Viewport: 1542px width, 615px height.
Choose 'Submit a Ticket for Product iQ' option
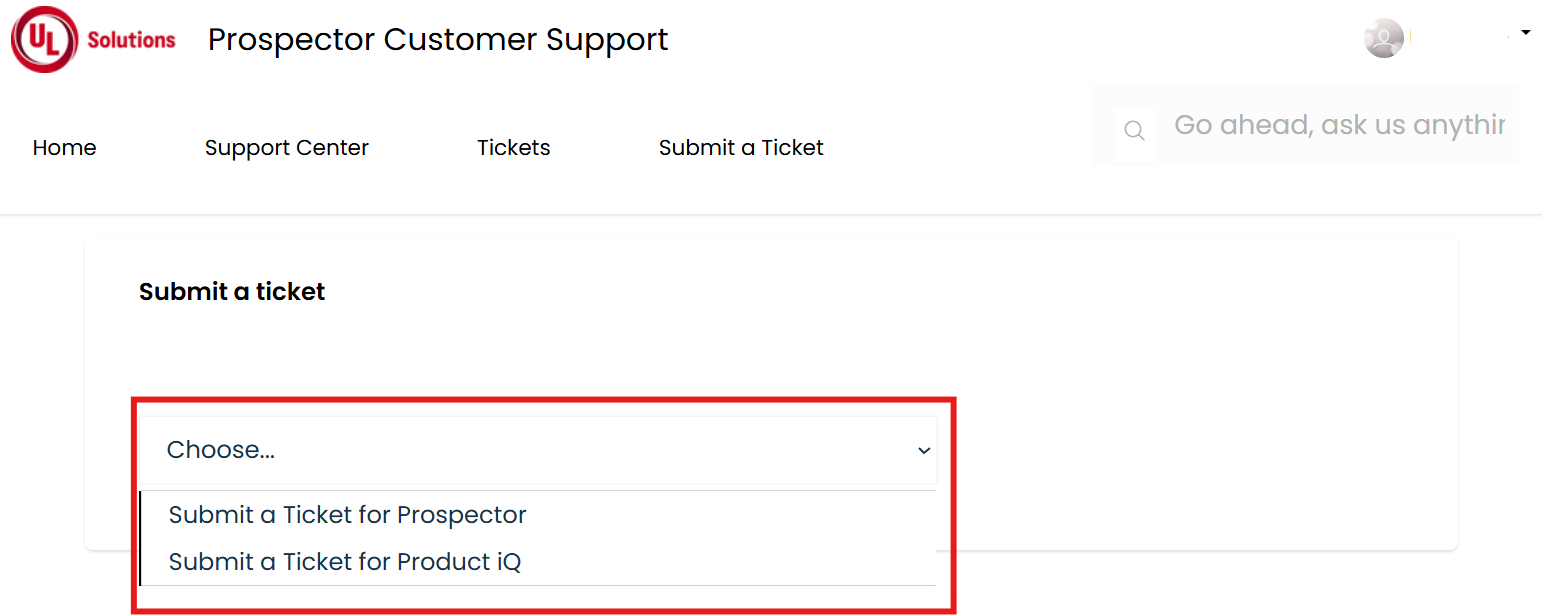538,562
